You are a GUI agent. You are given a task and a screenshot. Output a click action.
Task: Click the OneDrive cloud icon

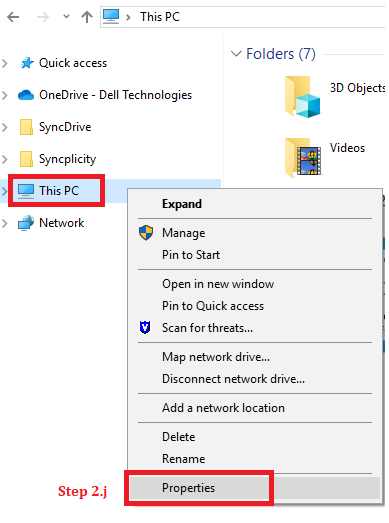coord(26,95)
